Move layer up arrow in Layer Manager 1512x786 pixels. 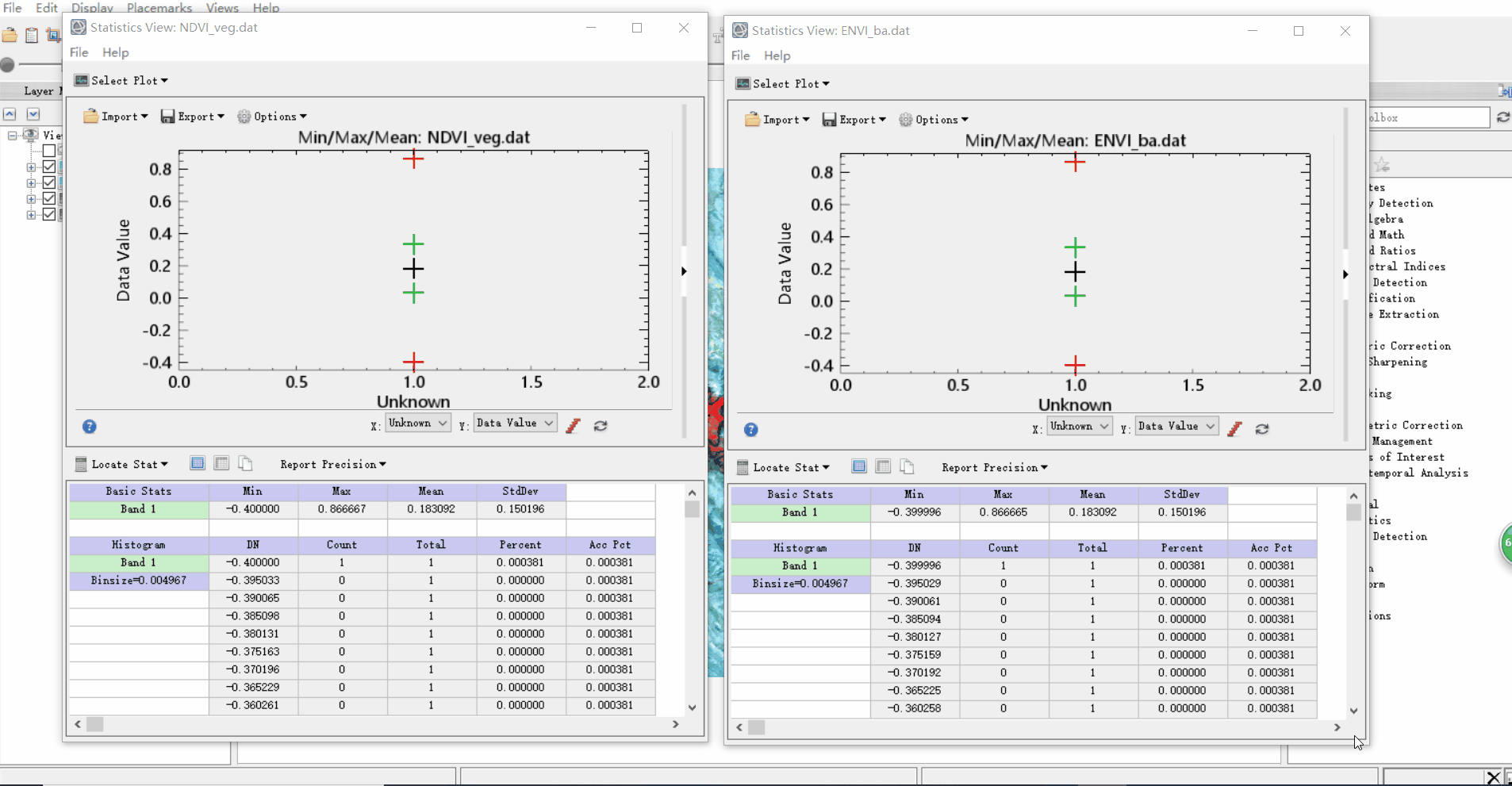10,114
